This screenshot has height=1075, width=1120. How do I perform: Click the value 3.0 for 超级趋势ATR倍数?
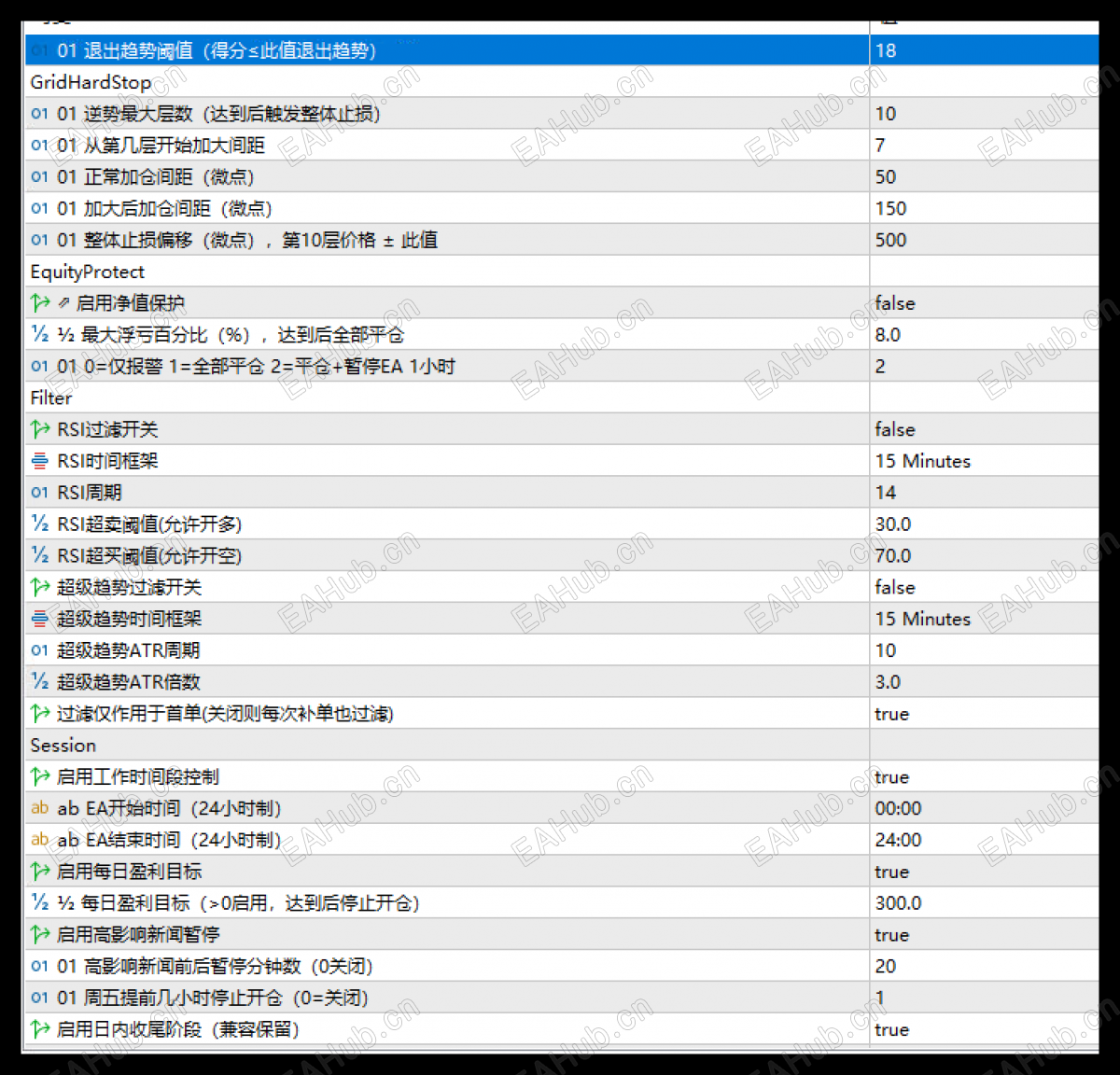point(888,682)
